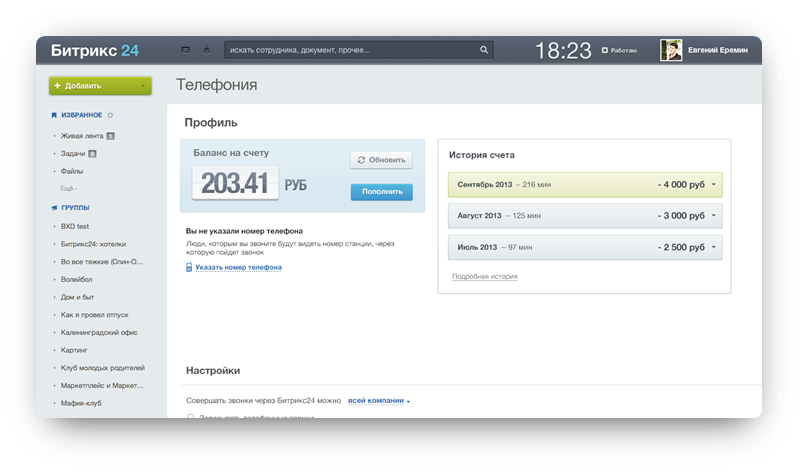
Task: Click the 203.41 balance value
Action: point(235,183)
